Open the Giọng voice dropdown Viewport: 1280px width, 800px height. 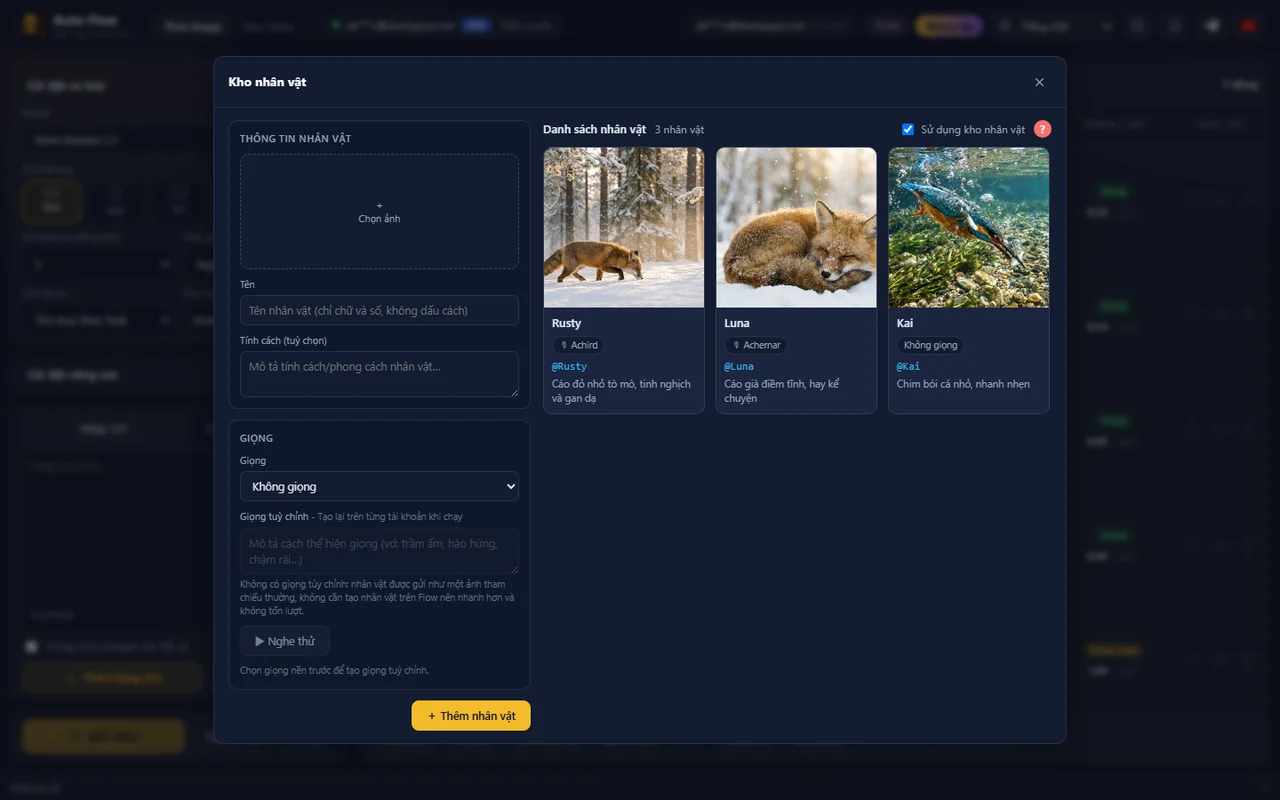point(379,486)
